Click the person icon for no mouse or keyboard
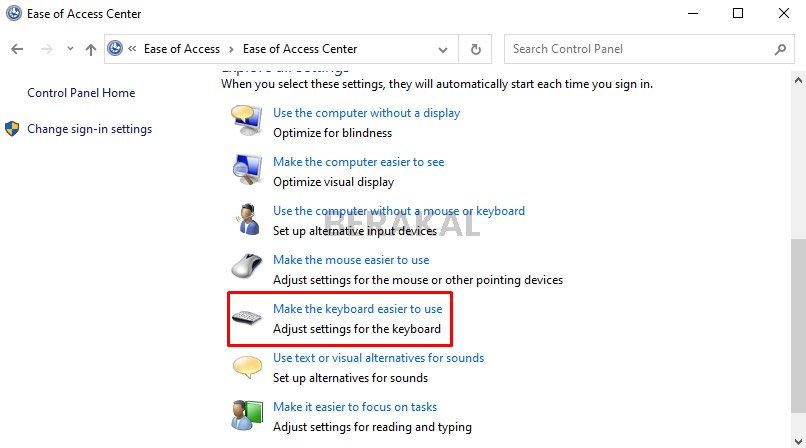This screenshot has width=806, height=448. click(248, 219)
